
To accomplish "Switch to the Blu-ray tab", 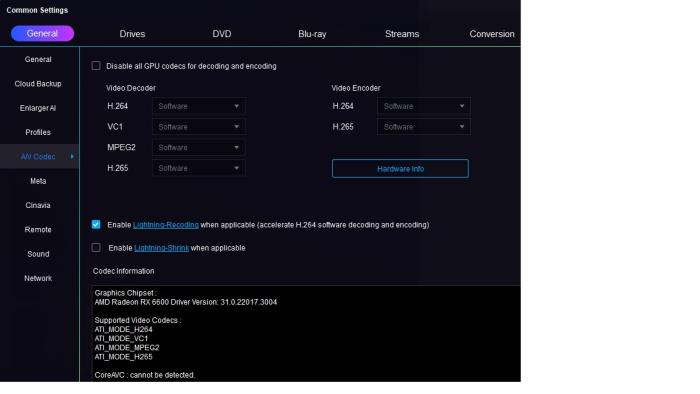I will coord(312,34).
